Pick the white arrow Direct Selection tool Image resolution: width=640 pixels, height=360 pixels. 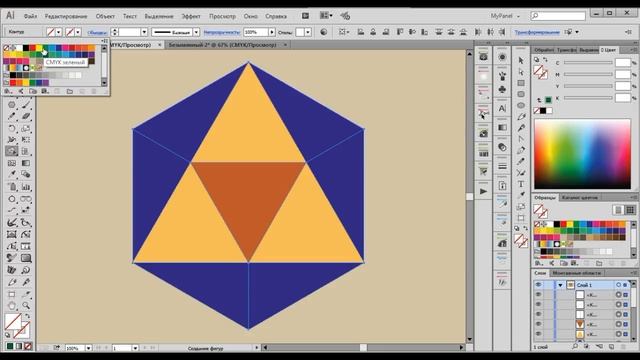[x=521, y=72]
